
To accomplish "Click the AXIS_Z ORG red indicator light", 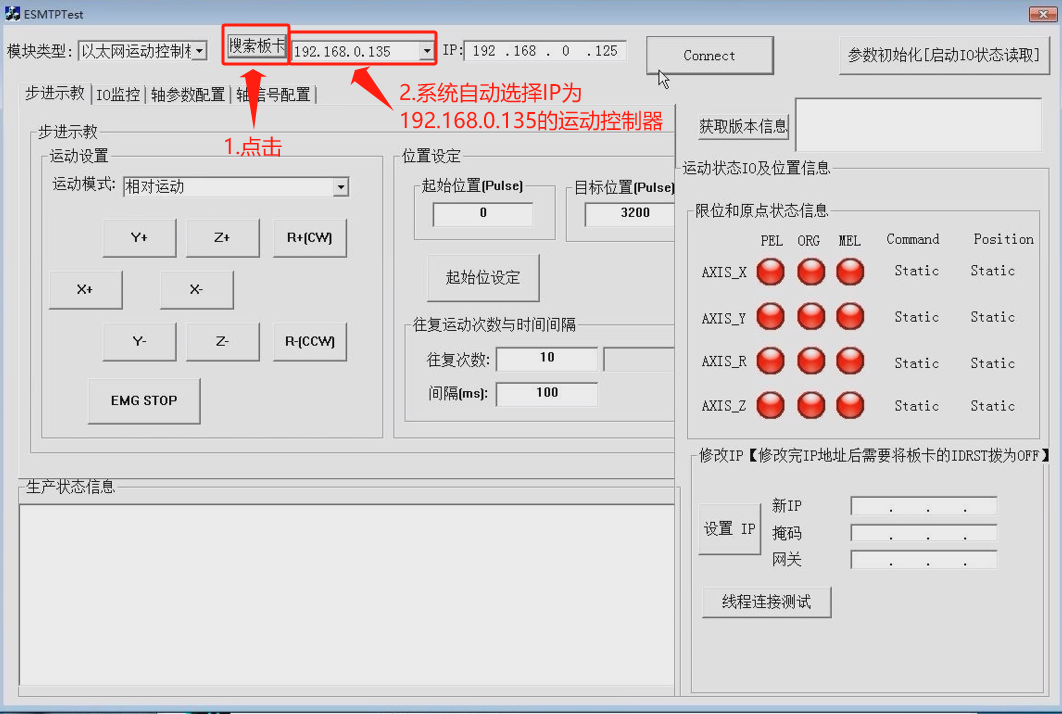I will tap(811, 405).
